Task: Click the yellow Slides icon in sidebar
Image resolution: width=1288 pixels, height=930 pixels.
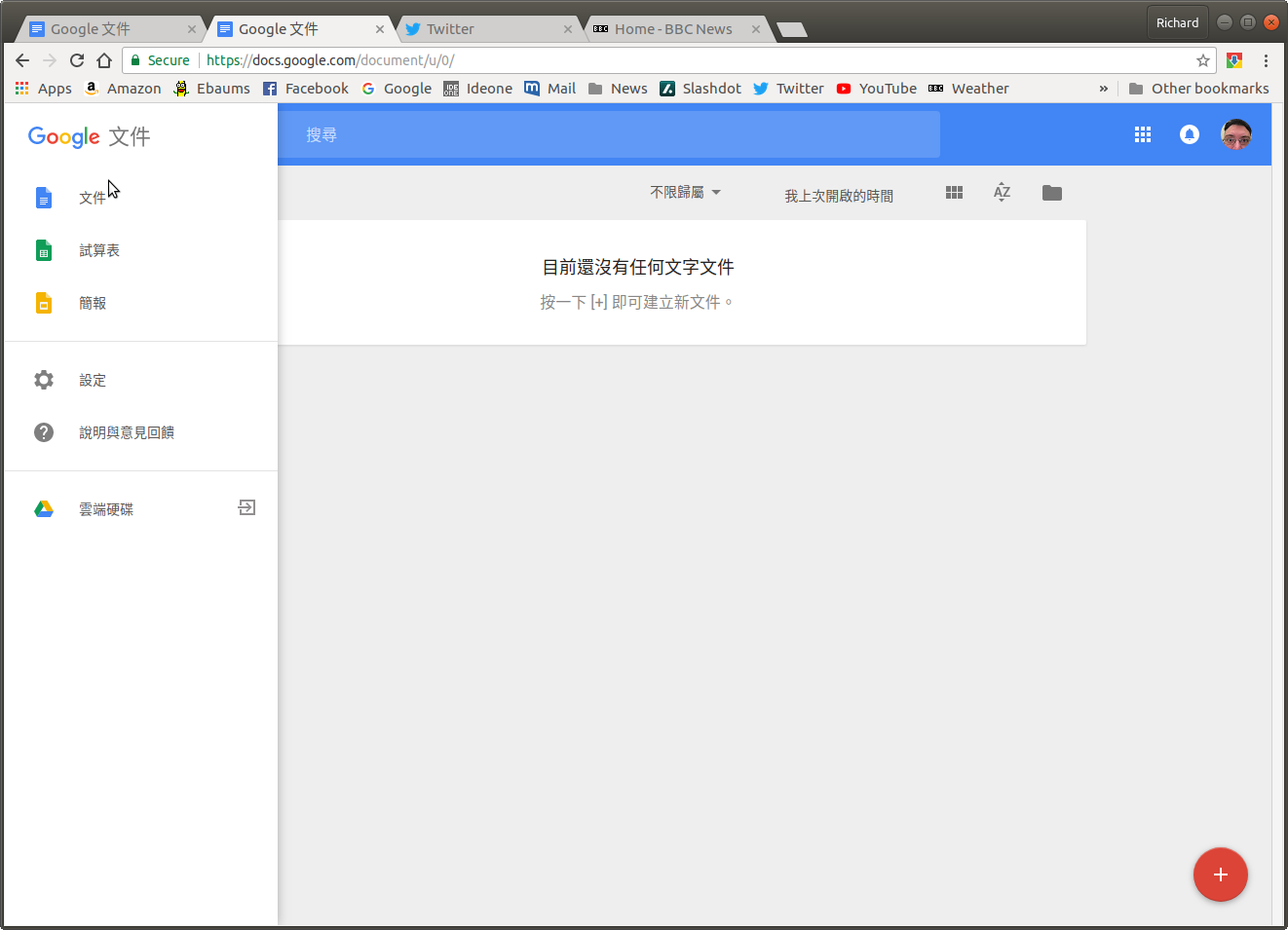Action: click(x=44, y=303)
